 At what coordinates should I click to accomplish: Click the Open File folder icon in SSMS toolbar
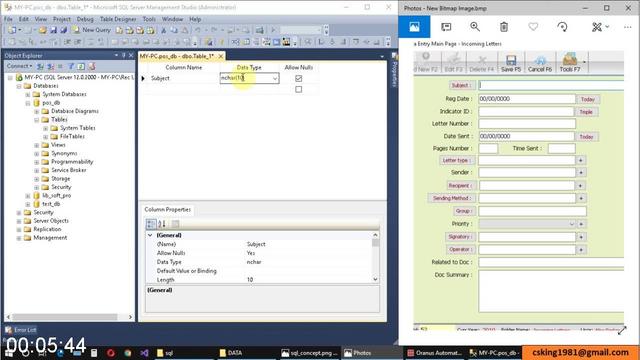coord(42,30)
